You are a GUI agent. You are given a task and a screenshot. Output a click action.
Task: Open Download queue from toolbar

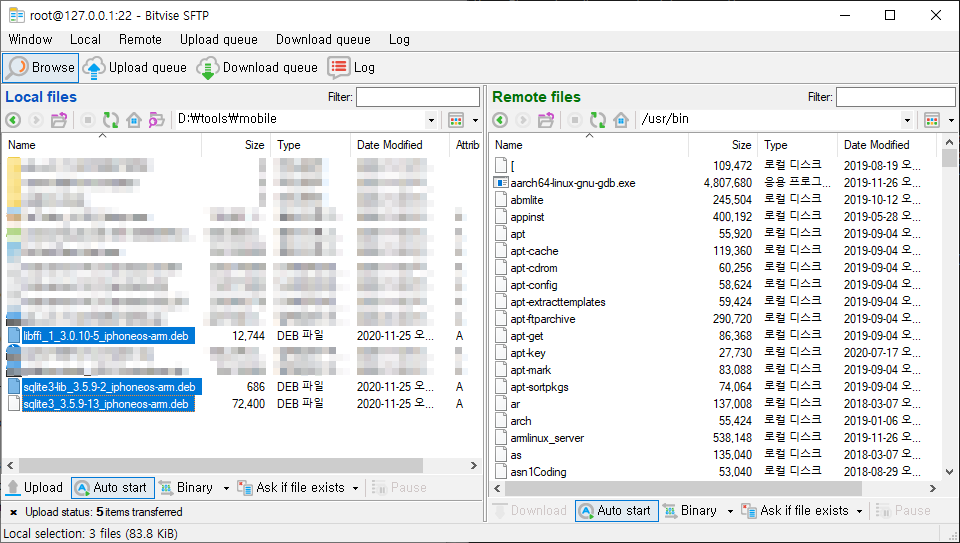257,67
